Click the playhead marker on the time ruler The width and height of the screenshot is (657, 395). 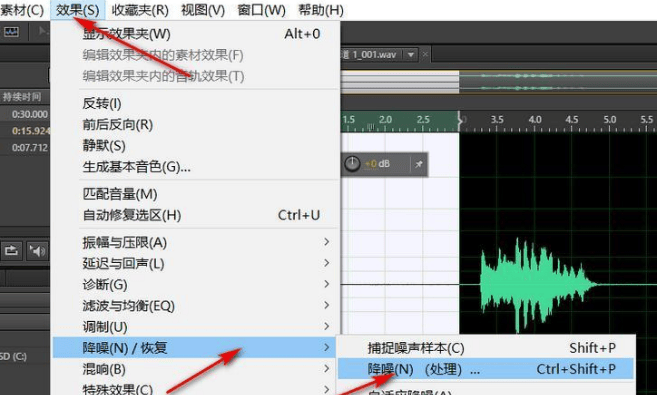tap(460, 120)
